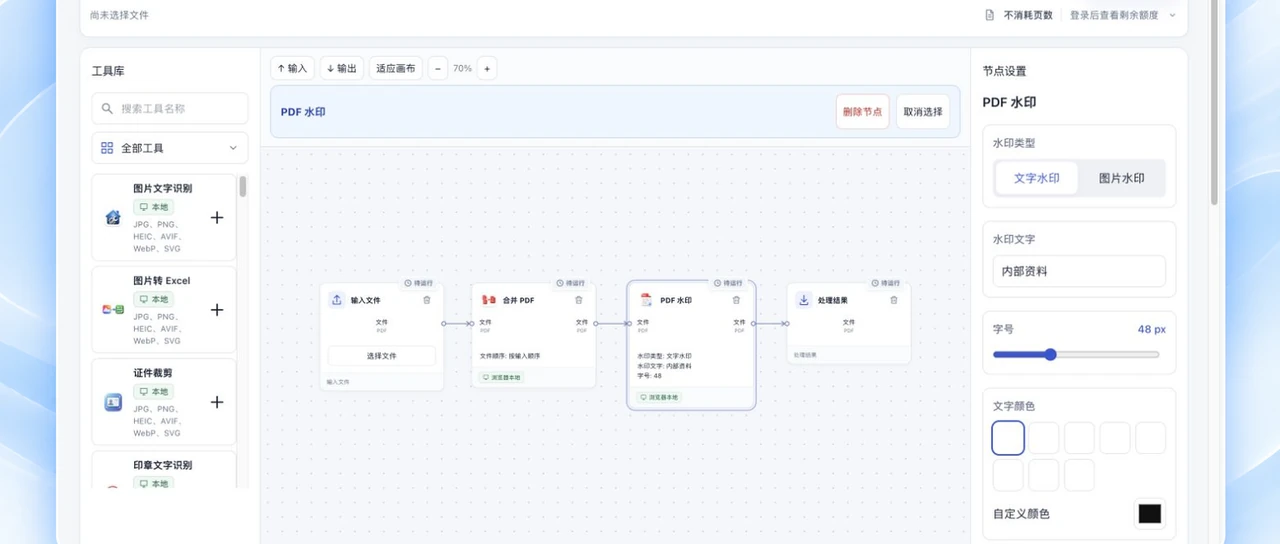Click the 浏览器本地 badge on PDF 水印 node
1280x544 pixels.
(658, 397)
